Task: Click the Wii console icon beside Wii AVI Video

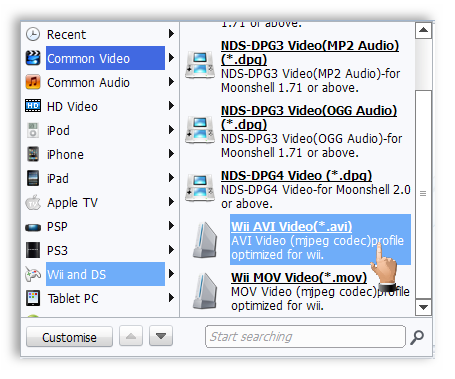Action: [205, 240]
